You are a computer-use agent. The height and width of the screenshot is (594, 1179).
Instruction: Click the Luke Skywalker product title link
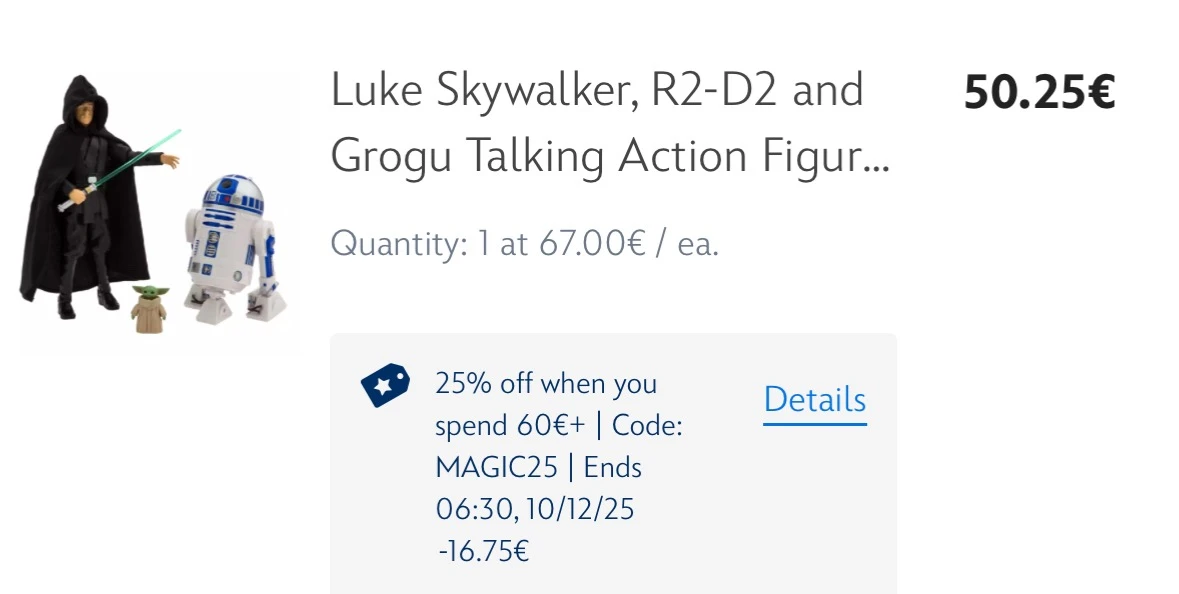pos(597,89)
